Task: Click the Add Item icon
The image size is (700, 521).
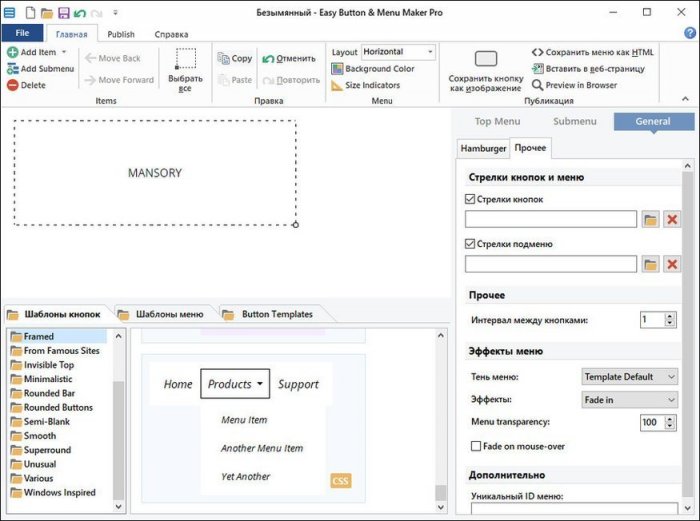Action: [12, 52]
